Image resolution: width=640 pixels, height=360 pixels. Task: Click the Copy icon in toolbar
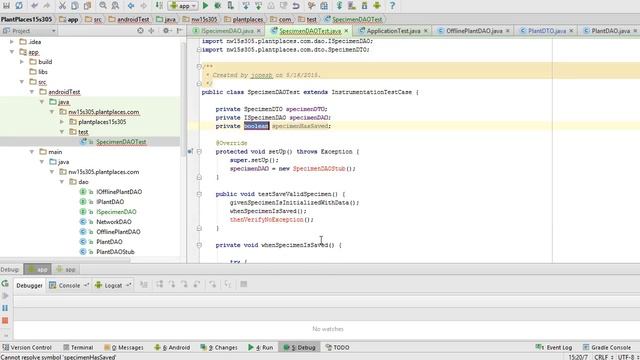75,5
